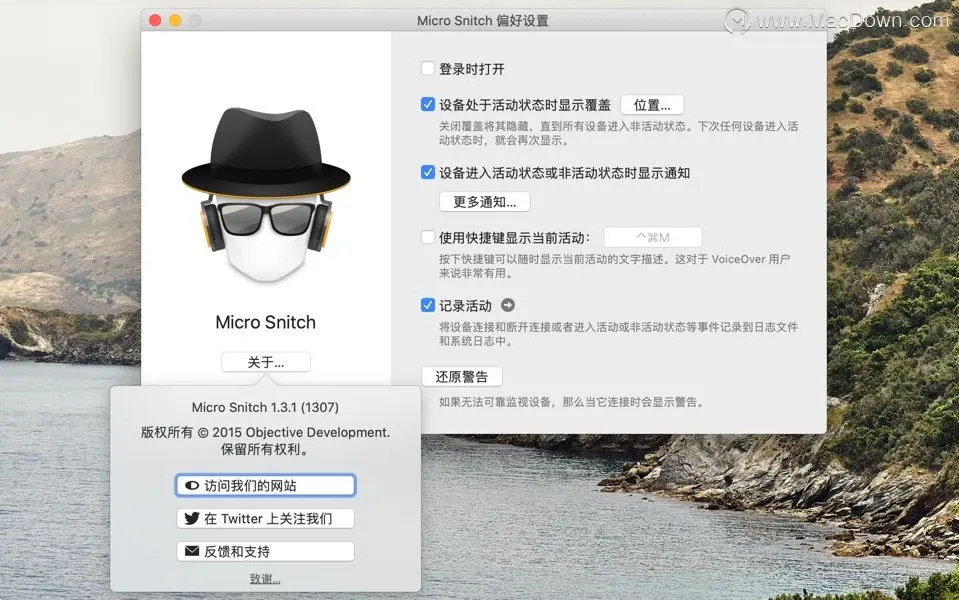Click description text starting 关闭覆盖将其隐藏
Image resolution: width=959 pixels, height=600 pixels.
618,133
